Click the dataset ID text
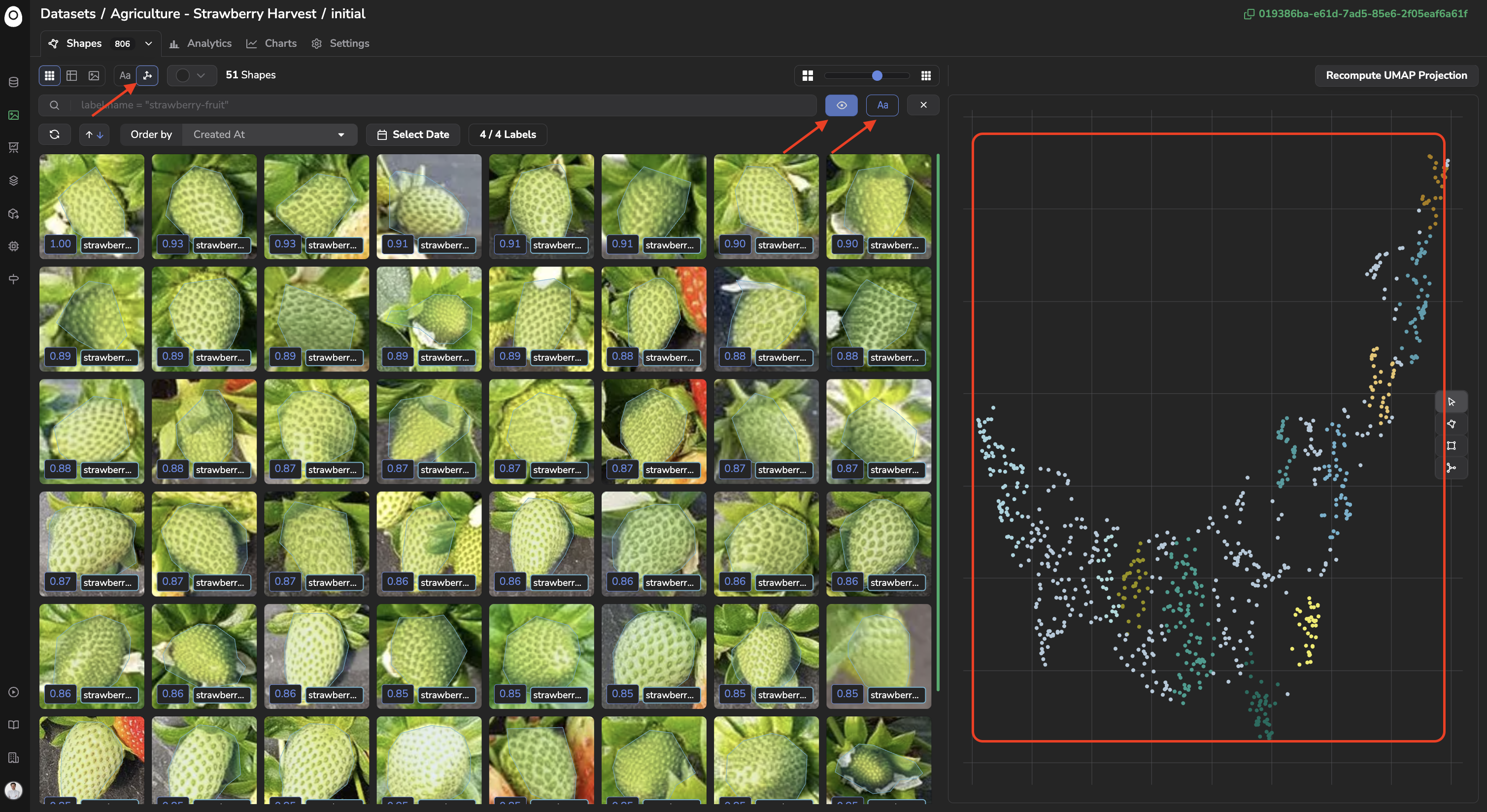The image size is (1487, 812). point(1363,14)
